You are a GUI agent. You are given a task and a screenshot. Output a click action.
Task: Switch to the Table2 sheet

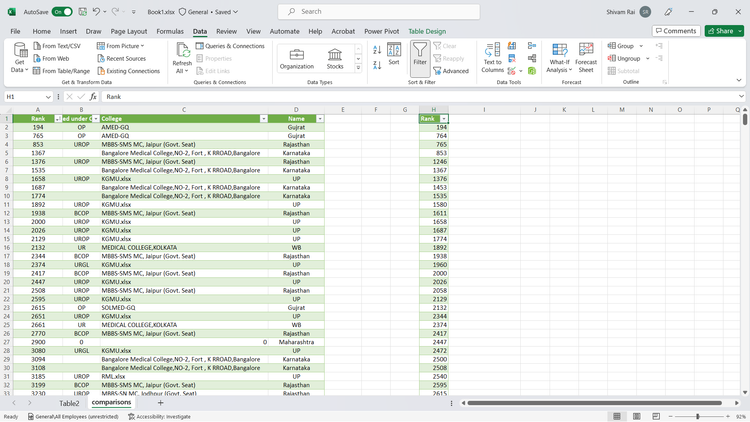click(x=69, y=403)
